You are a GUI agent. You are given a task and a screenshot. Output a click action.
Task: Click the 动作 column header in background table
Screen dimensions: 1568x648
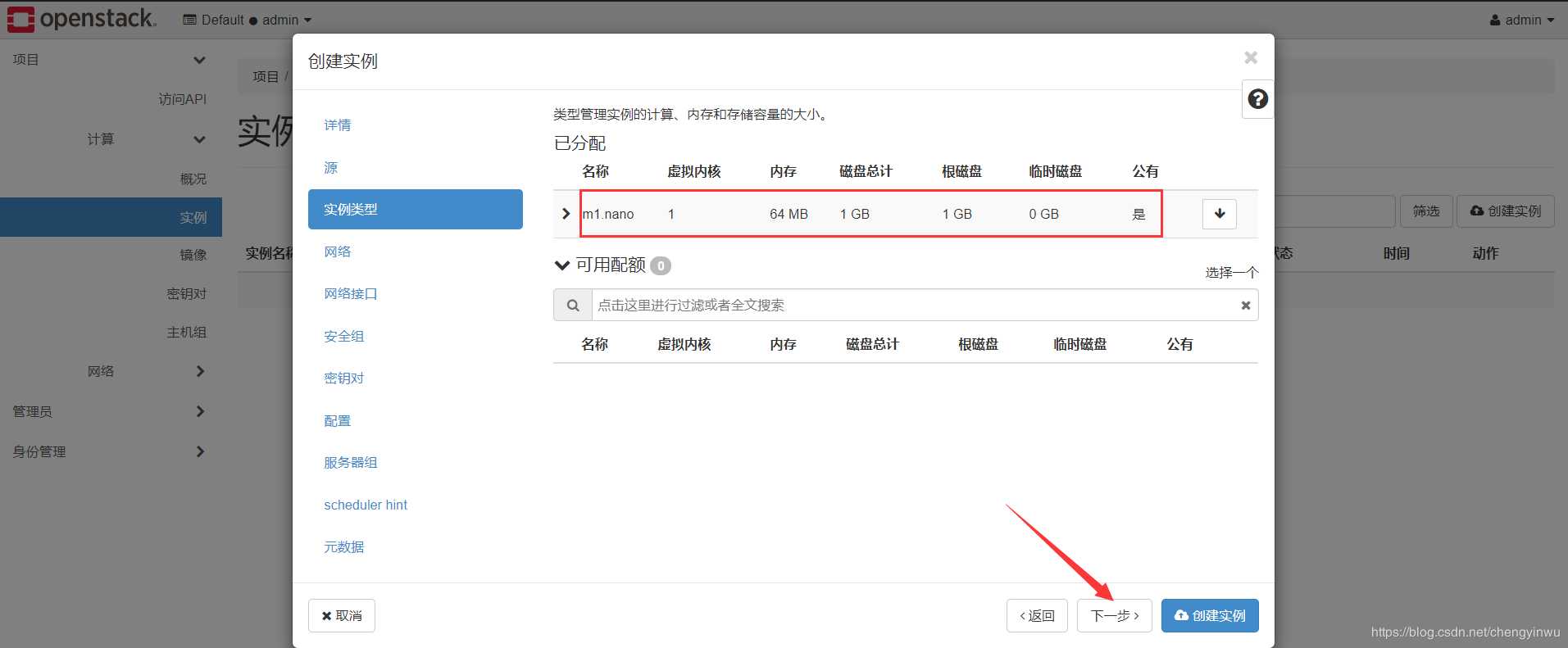[x=1485, y=253]
